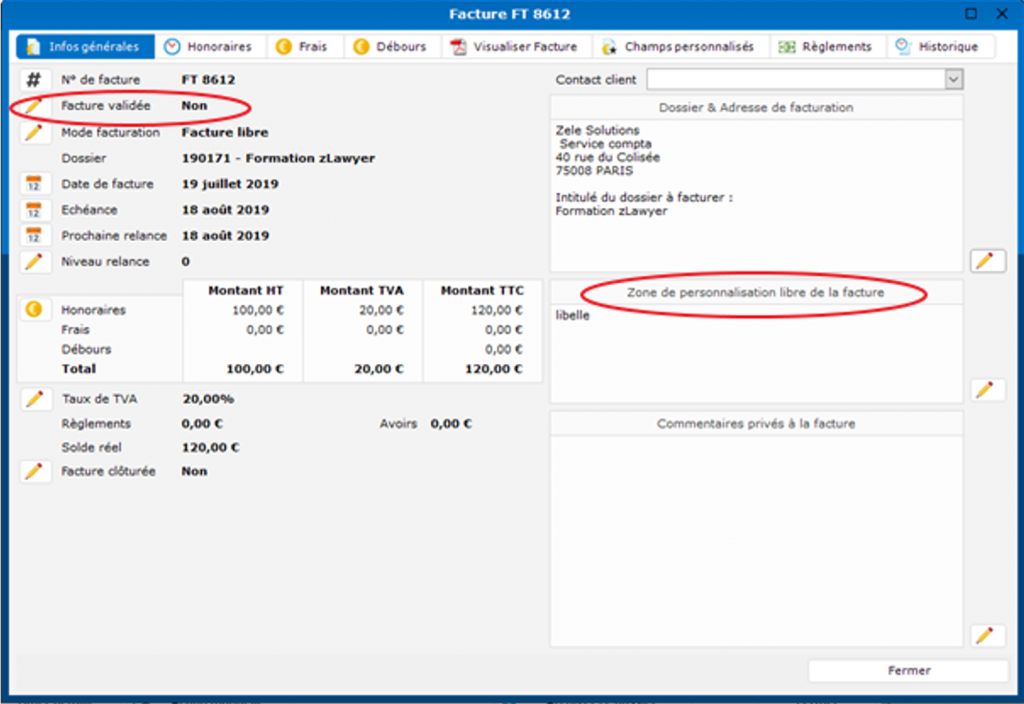
Task: Edit the libelle personalization zone pencil button
Action: click(986, 390)
